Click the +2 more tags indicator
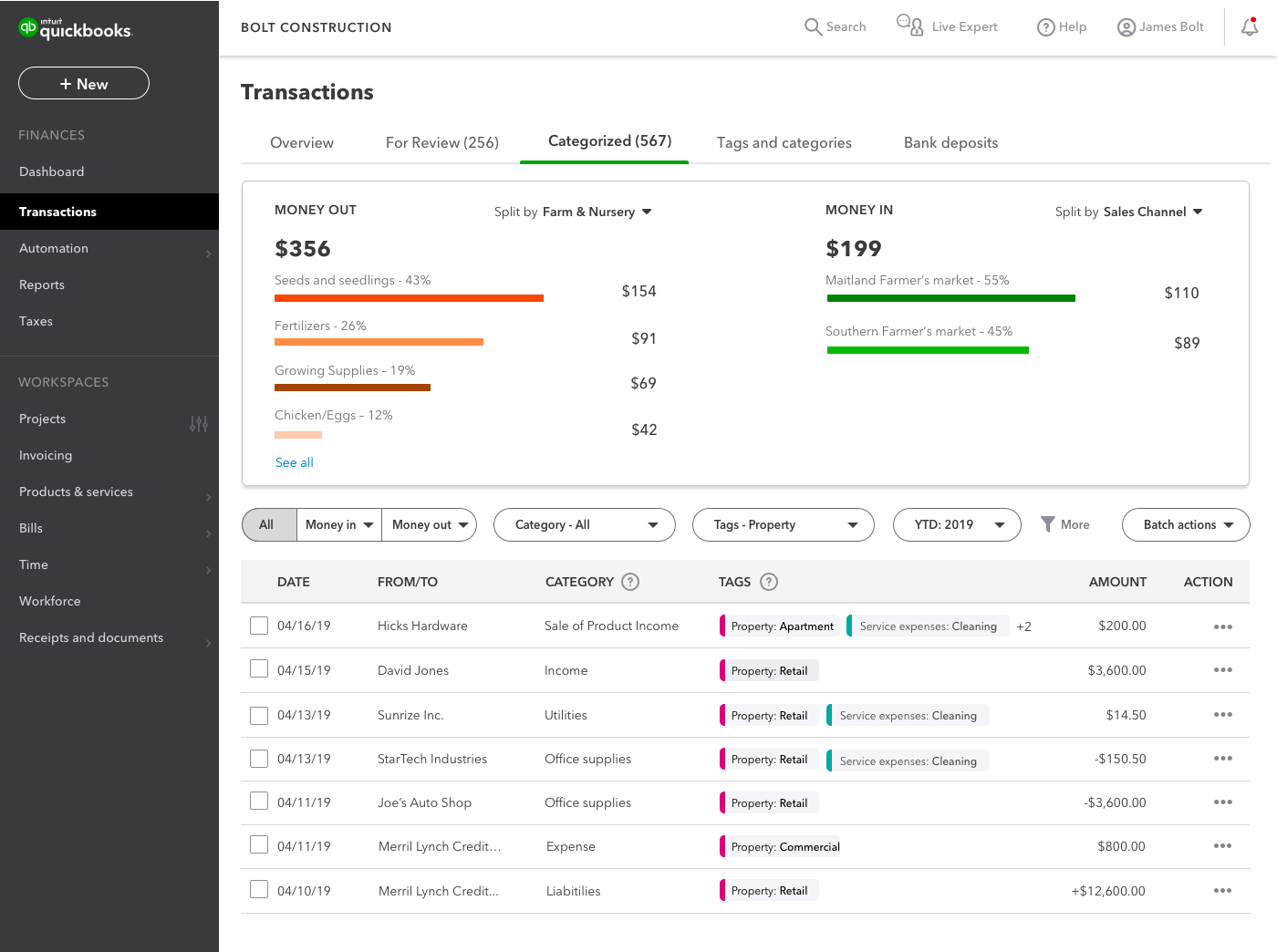 1023,626
